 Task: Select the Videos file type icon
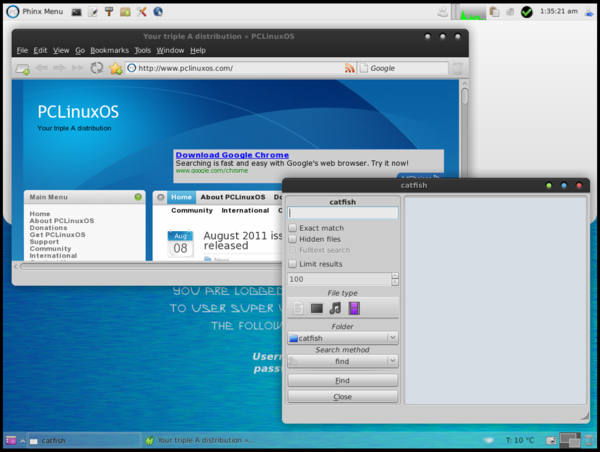(x=354, y=308)
